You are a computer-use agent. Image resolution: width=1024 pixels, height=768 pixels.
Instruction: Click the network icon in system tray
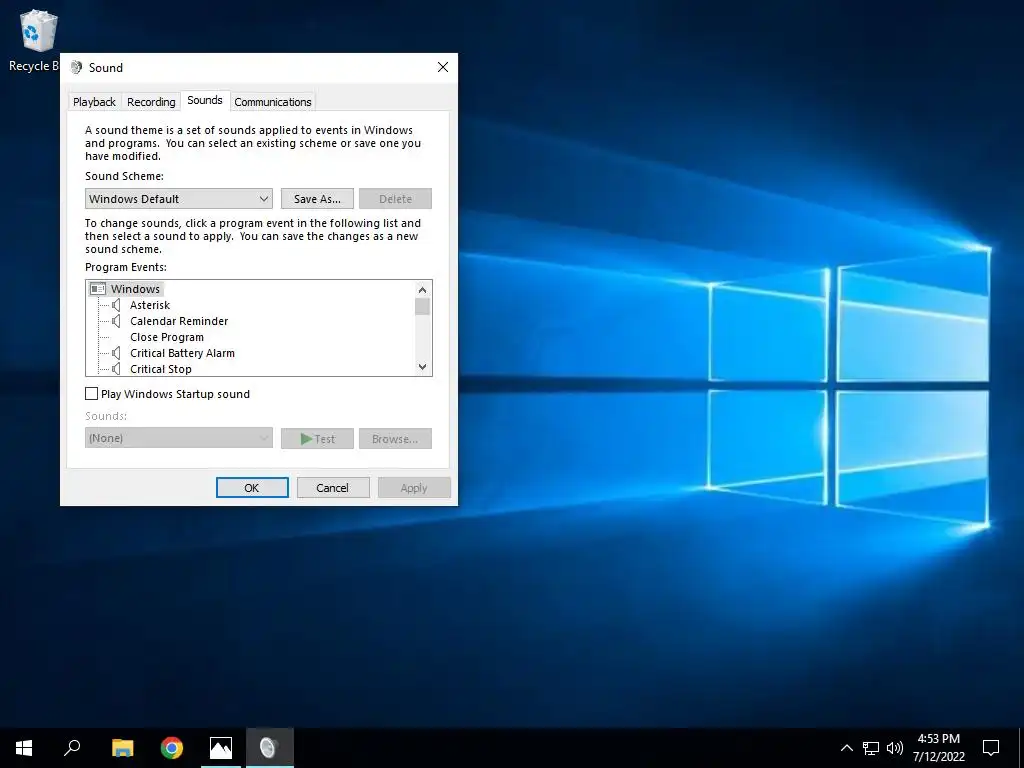[871, 748]
